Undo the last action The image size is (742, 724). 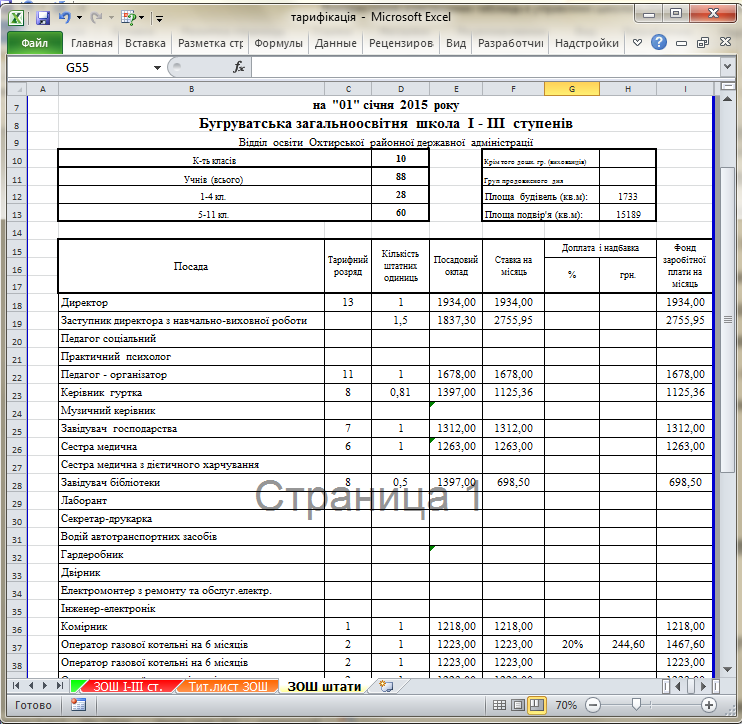65,18
